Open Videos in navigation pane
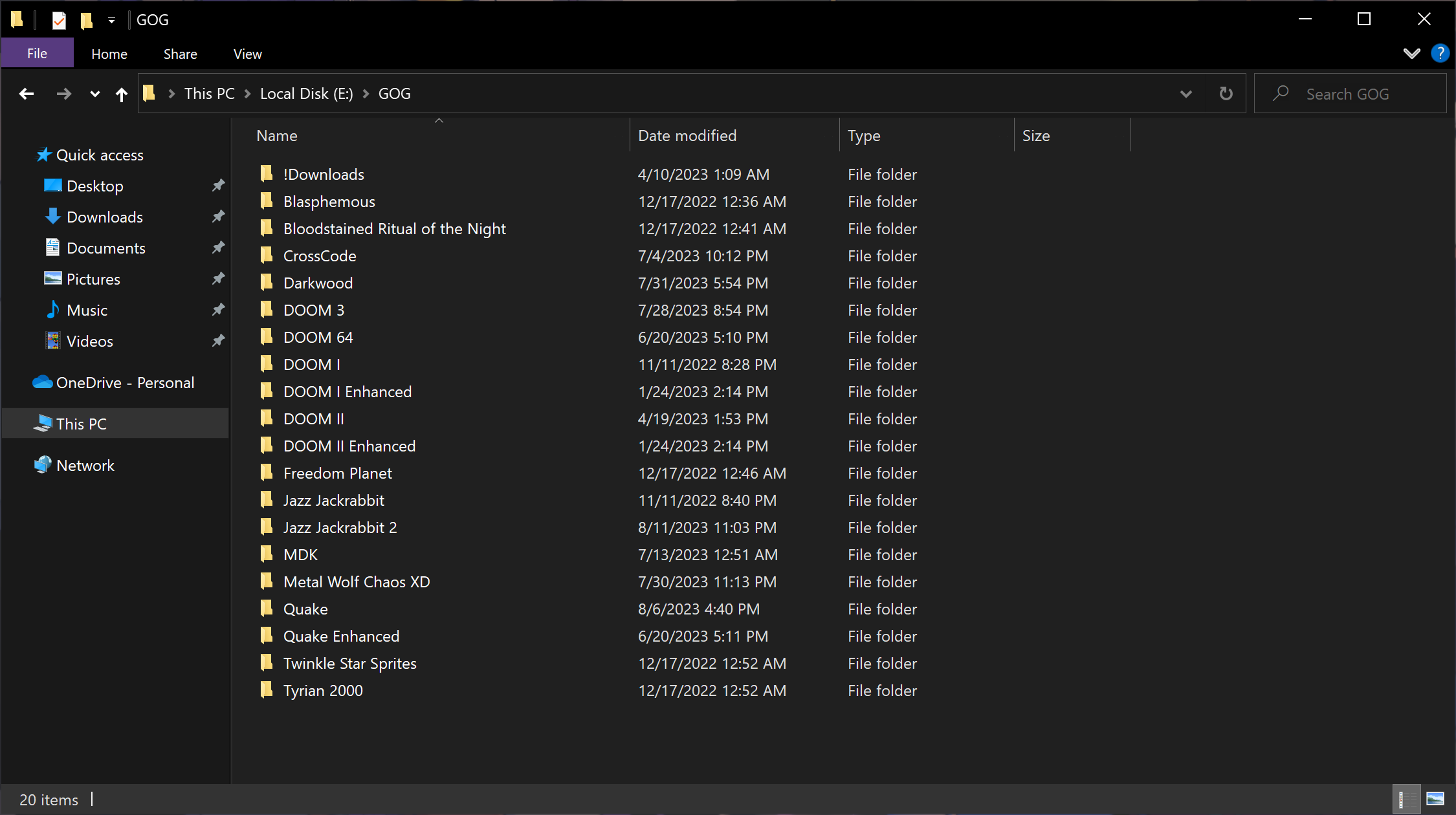Screen dimensions: 1456x815 pos(89,342)
